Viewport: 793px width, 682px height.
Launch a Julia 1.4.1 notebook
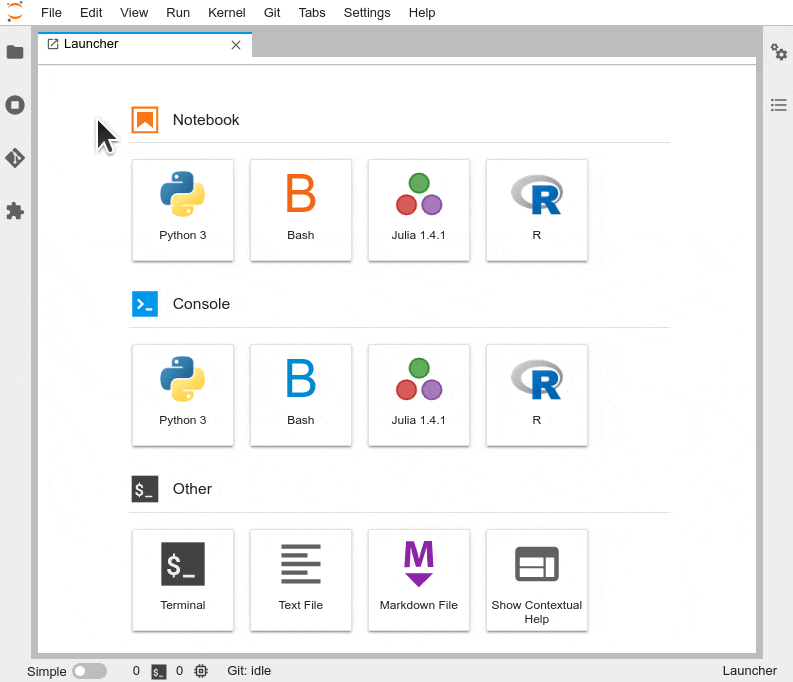tap(419, 210)
